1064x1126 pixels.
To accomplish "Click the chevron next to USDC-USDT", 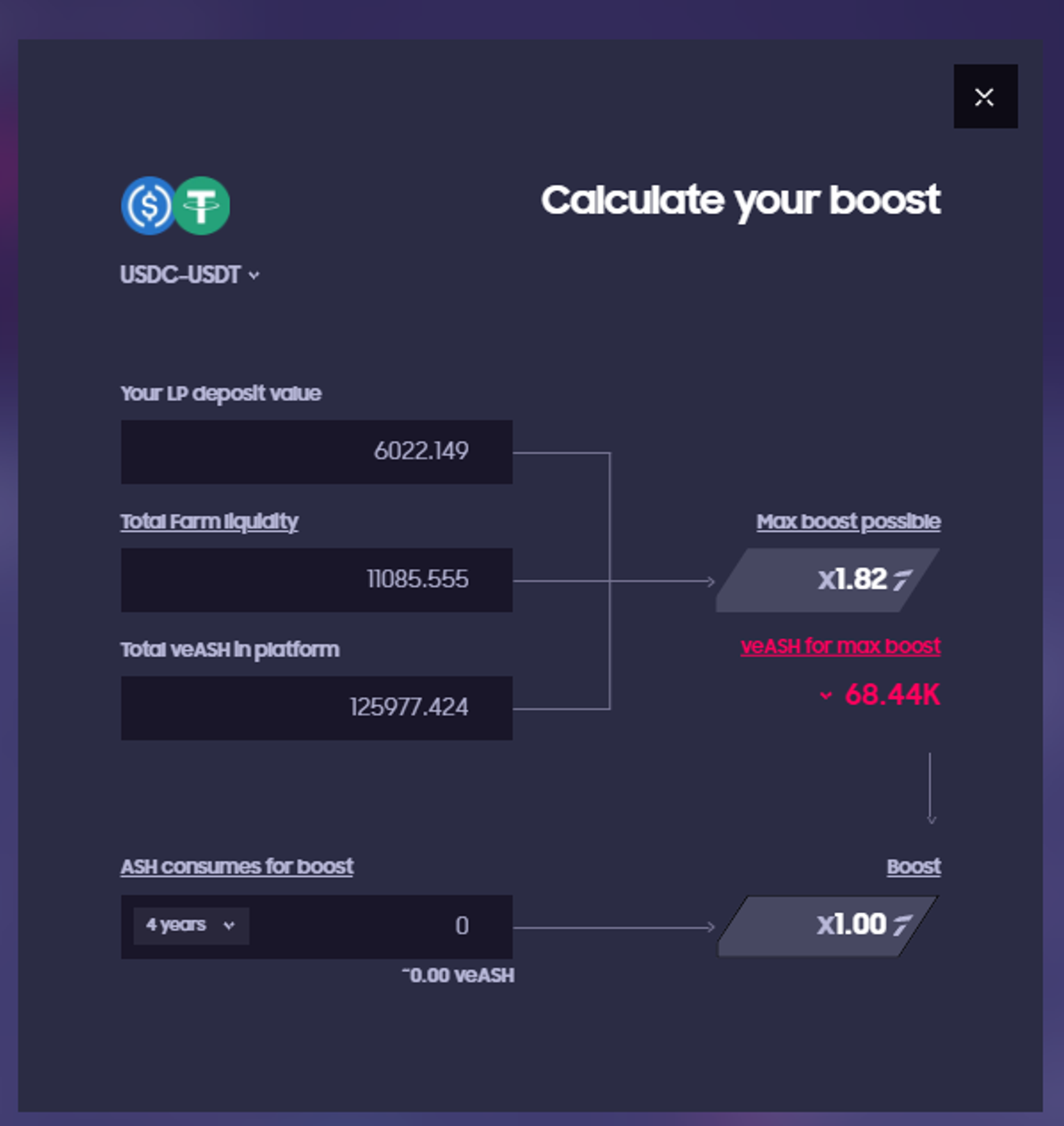I will (254, 276).
